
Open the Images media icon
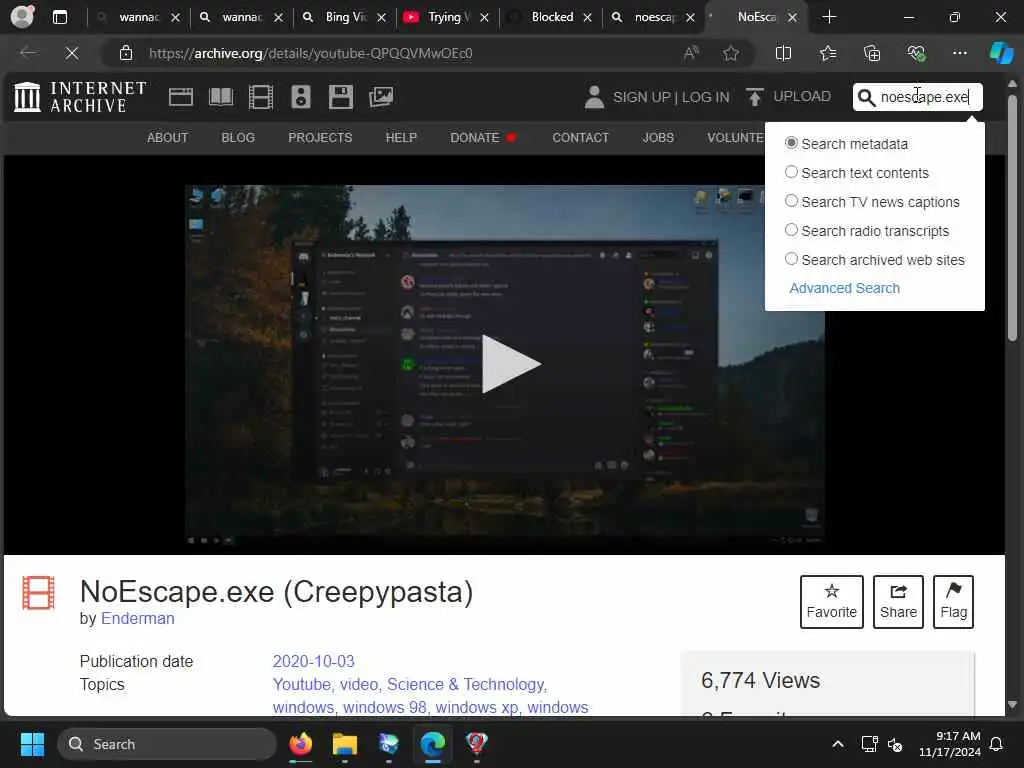pyautogui.click(x=381, y=97)
